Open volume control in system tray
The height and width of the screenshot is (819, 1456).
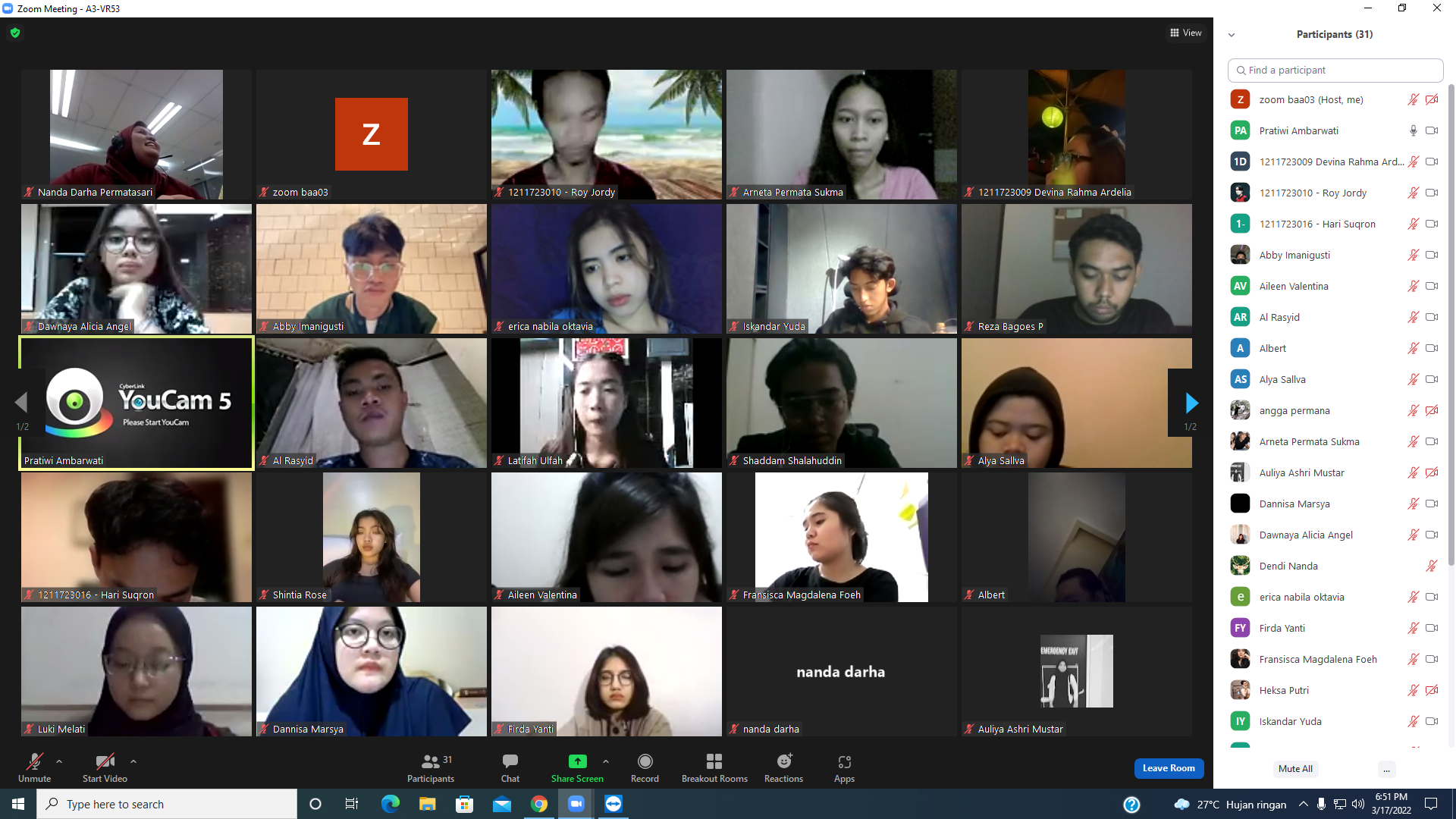[1358, 804]
